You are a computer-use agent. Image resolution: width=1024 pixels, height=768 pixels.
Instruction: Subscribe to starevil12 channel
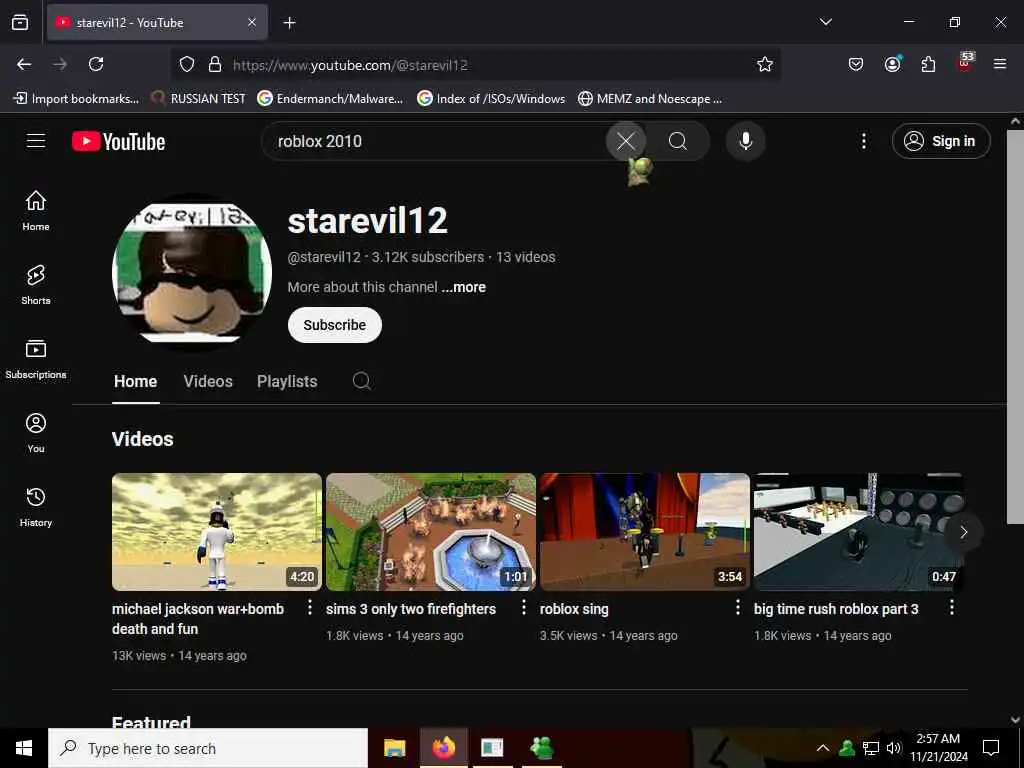pos(334,325)
